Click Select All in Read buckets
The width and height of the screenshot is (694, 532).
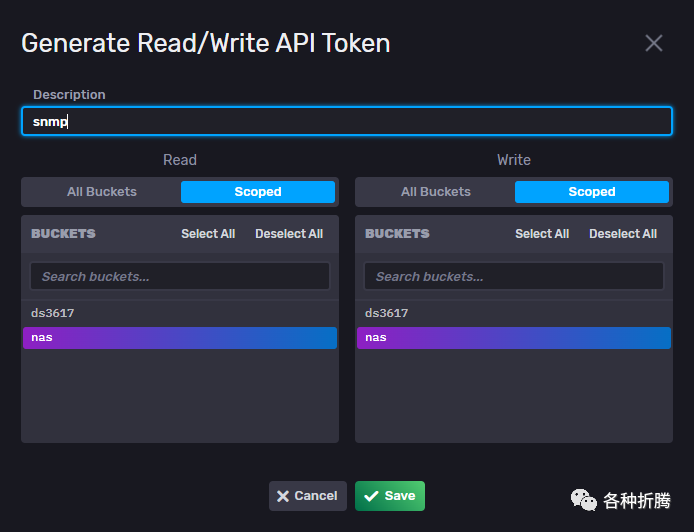(208, 234)
